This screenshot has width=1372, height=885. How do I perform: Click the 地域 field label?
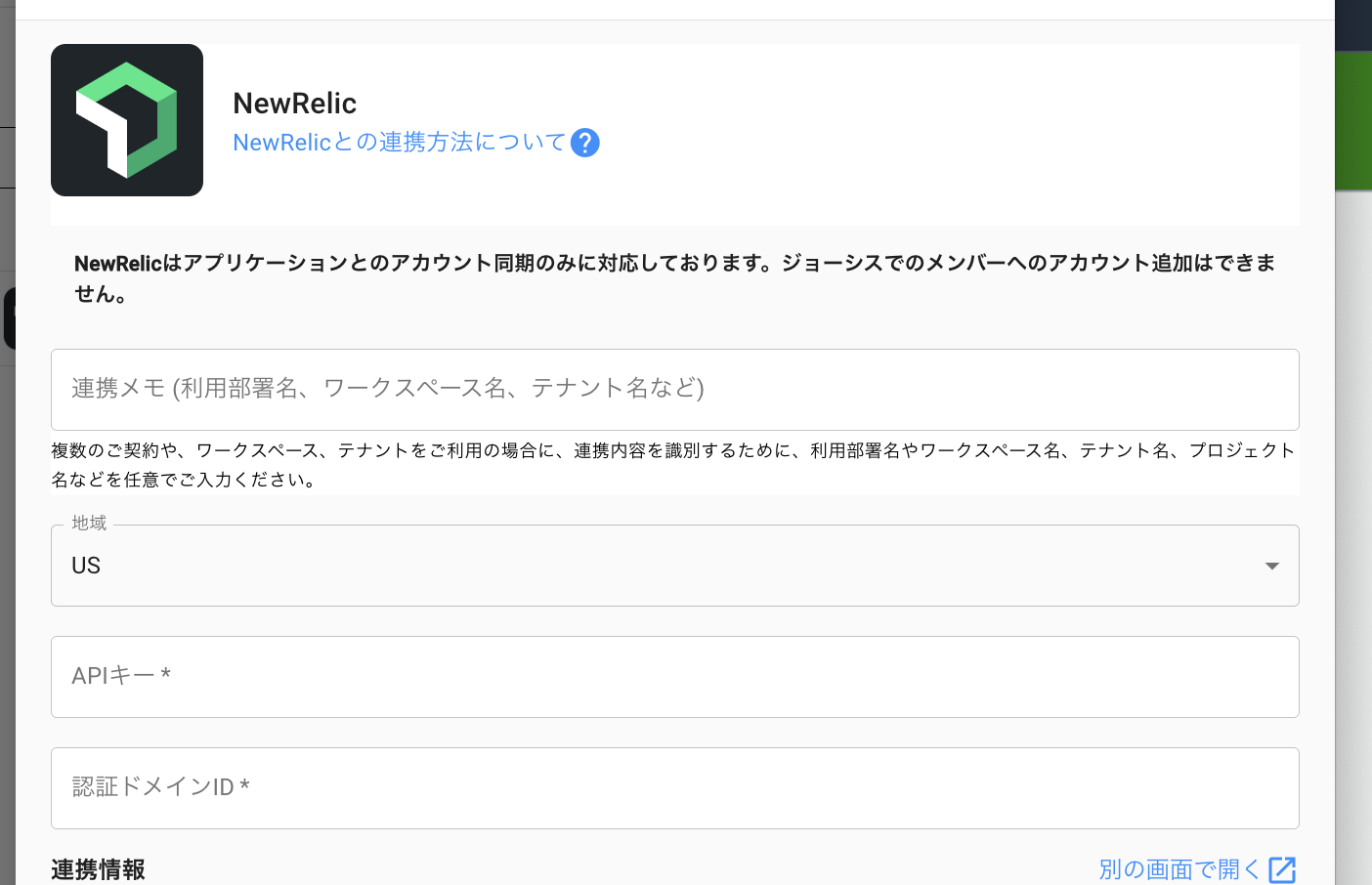[89, 524]
